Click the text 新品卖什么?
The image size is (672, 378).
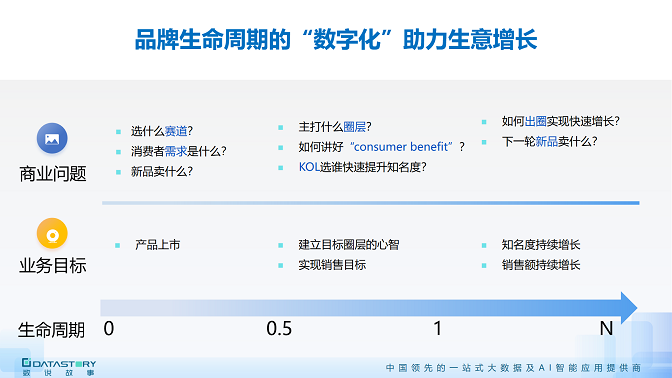[x=162, y=172]
